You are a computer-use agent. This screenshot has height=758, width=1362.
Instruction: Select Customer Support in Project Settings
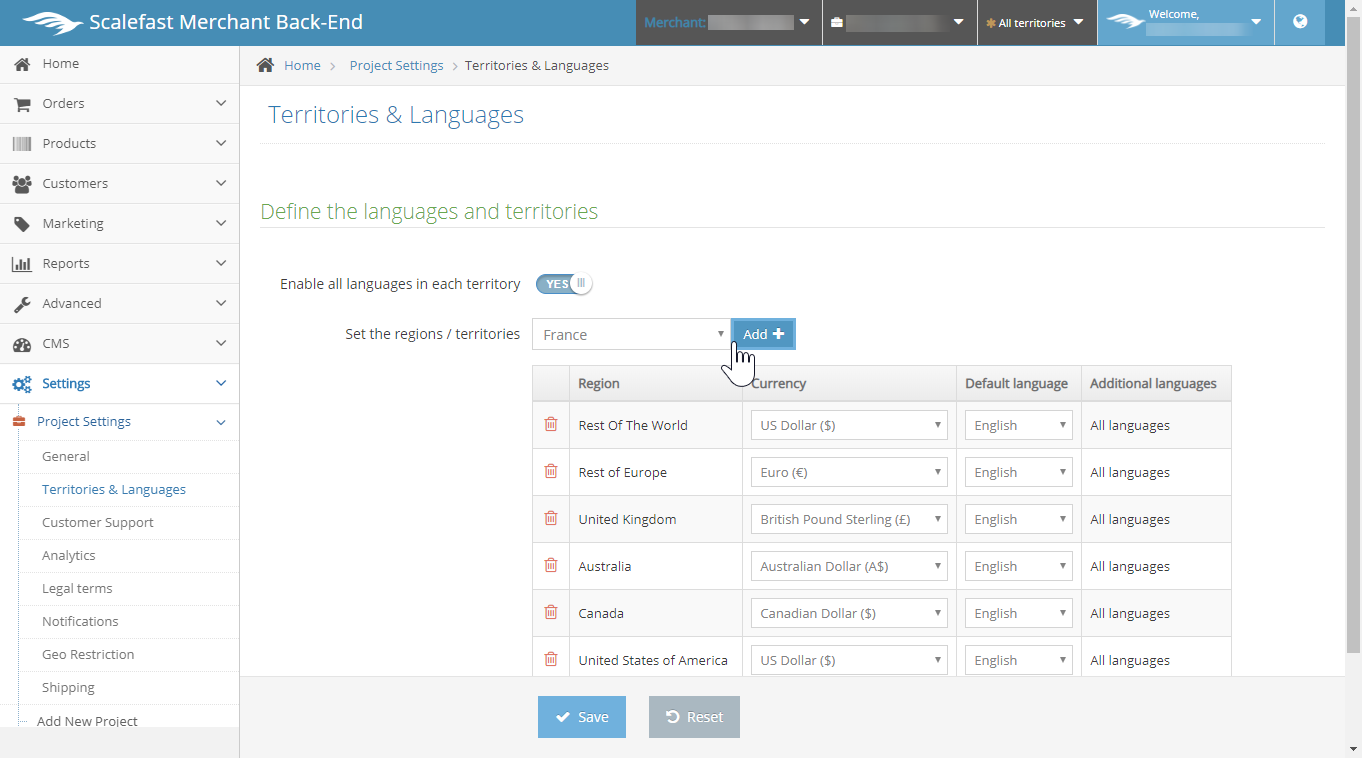click(x=98, y=522)
